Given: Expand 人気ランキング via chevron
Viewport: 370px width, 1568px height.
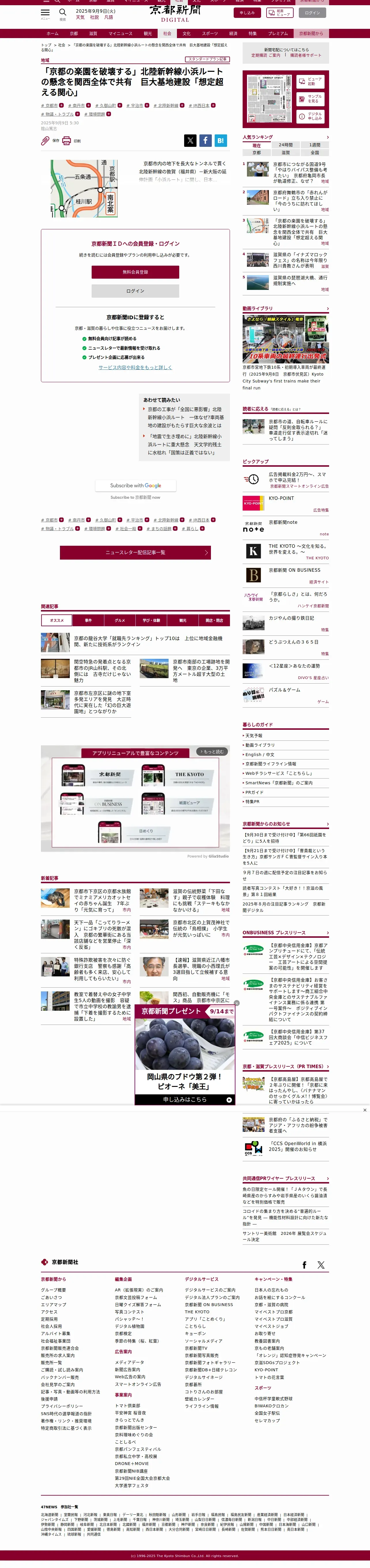Looking at the screenshot, I should point(327,137).
